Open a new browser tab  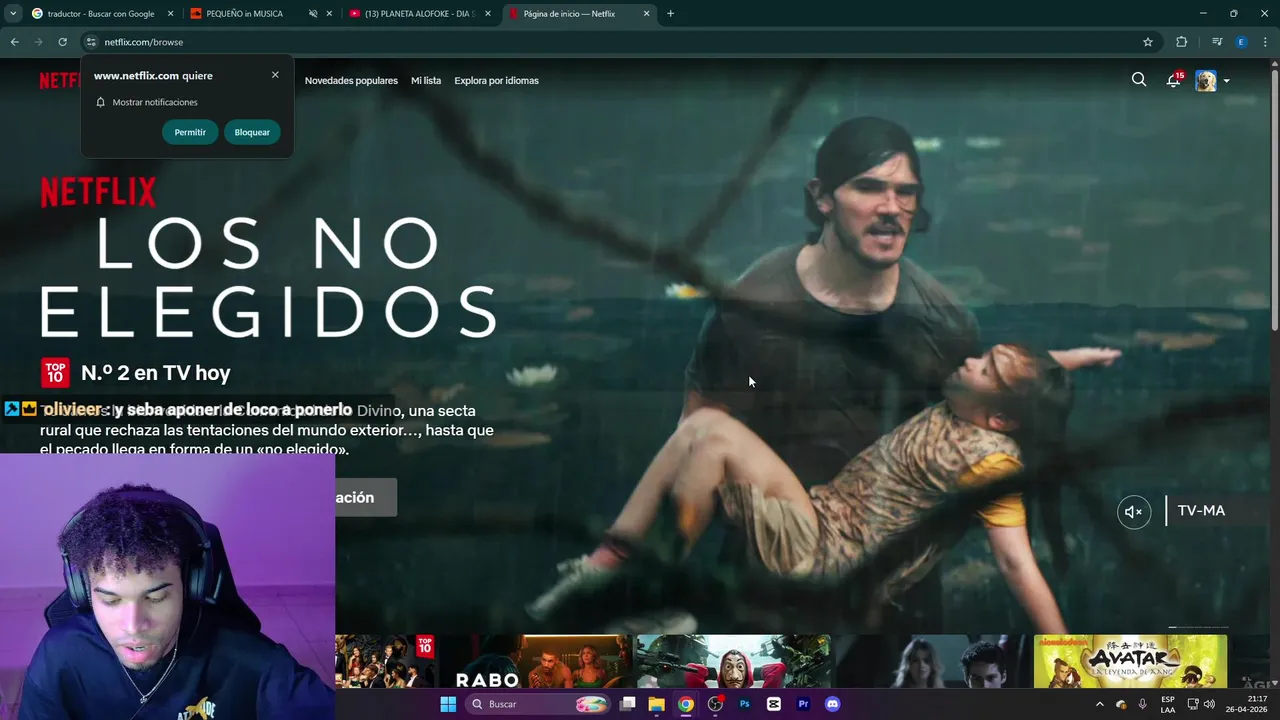(670, 14)
